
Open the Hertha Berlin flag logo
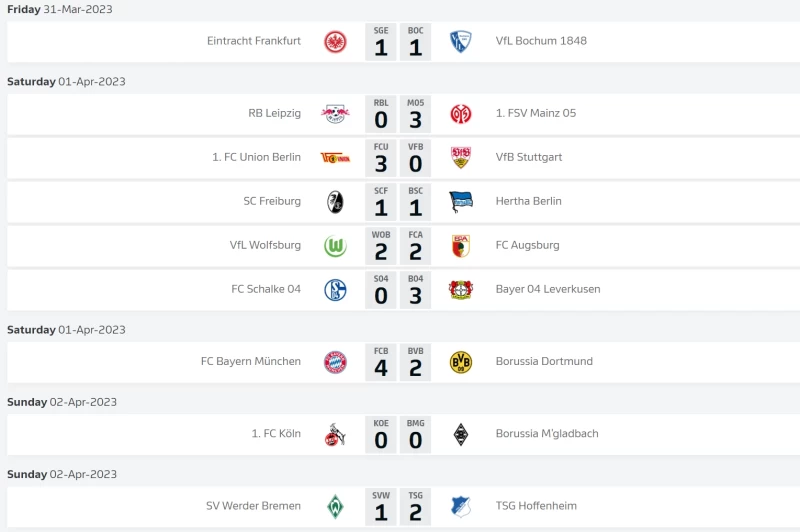[460, 202]
